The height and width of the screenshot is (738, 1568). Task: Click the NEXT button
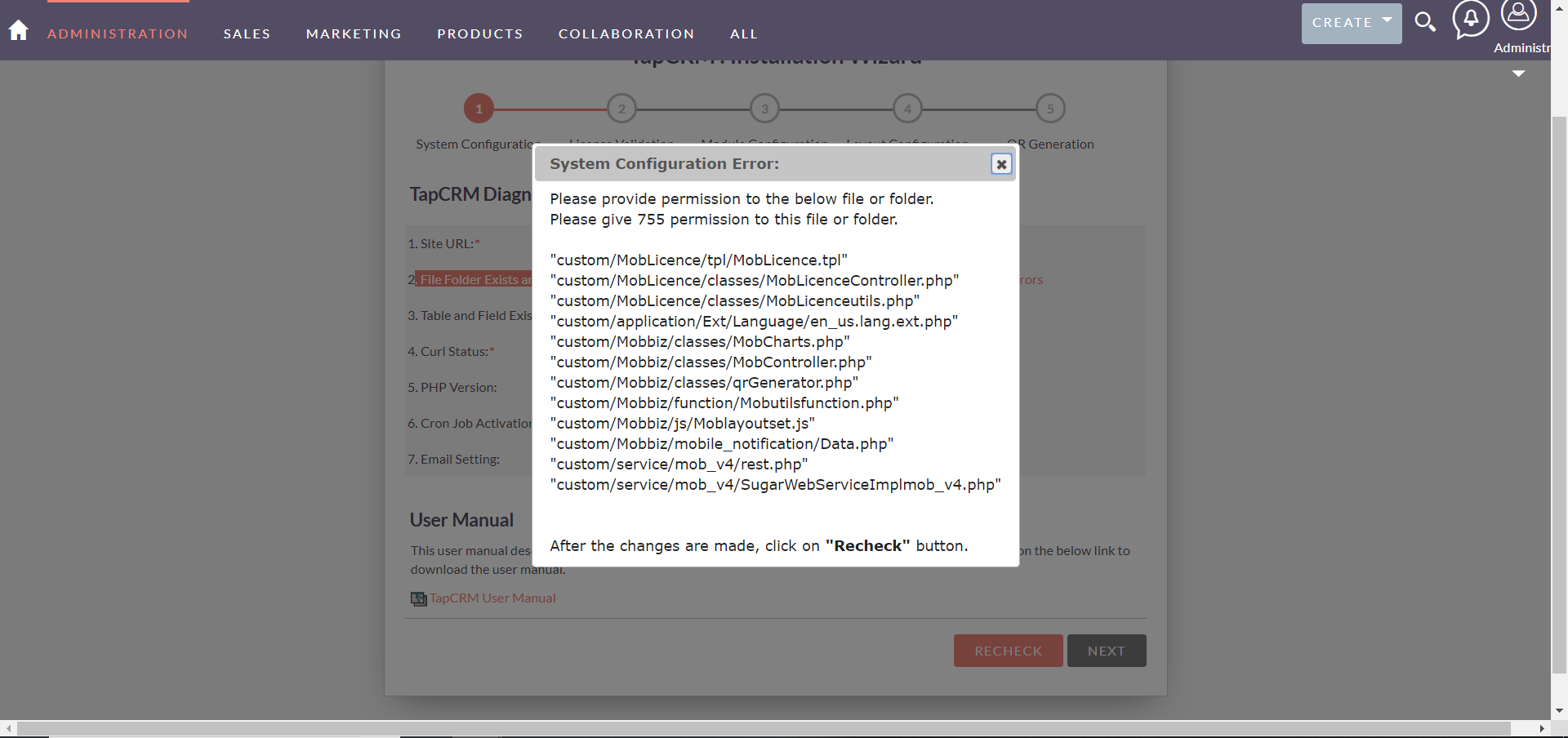(x=1107, y=651)
